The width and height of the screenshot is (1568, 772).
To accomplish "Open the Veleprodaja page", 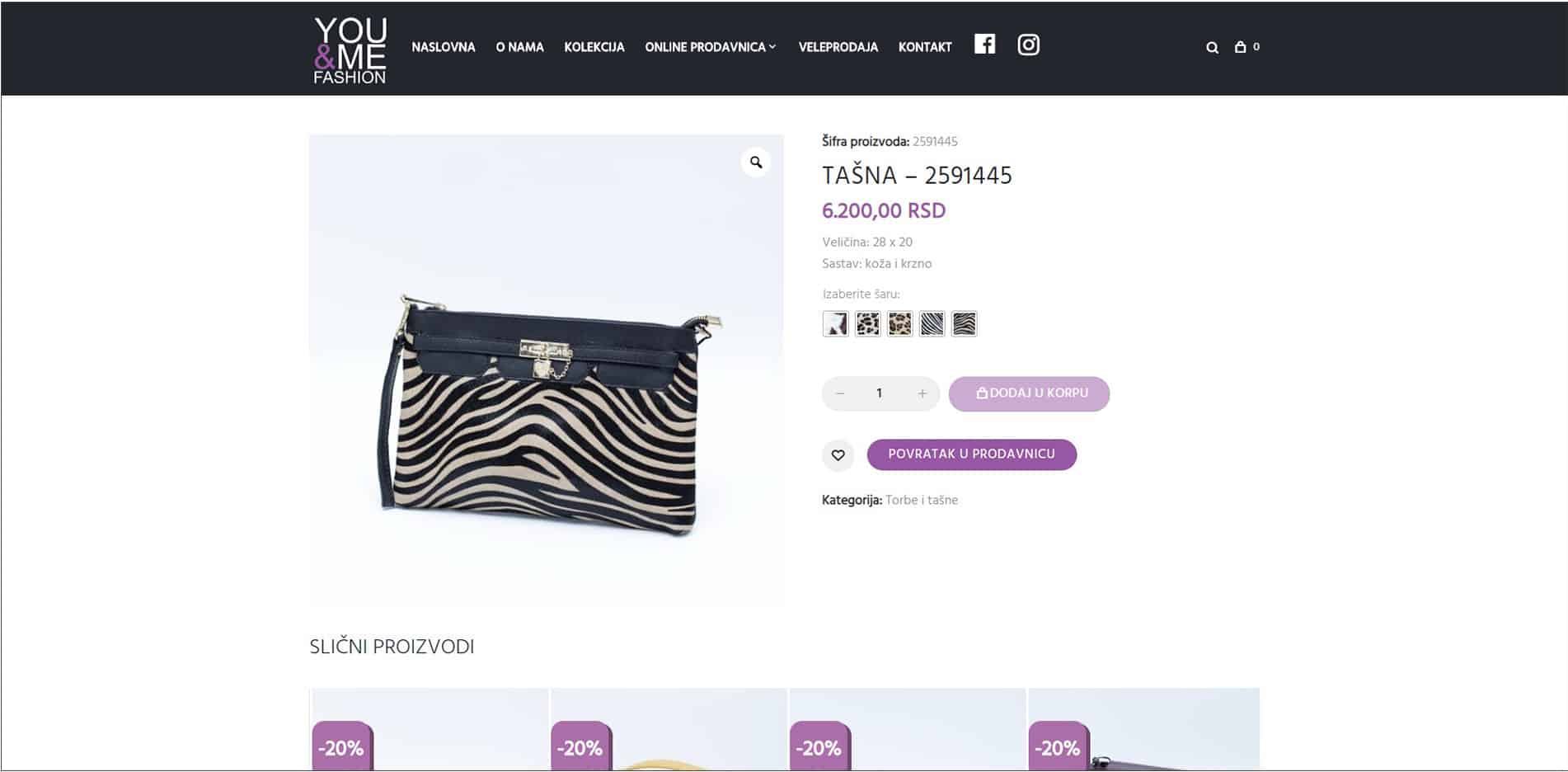I will pyautogui.click(x=838, y=47).
